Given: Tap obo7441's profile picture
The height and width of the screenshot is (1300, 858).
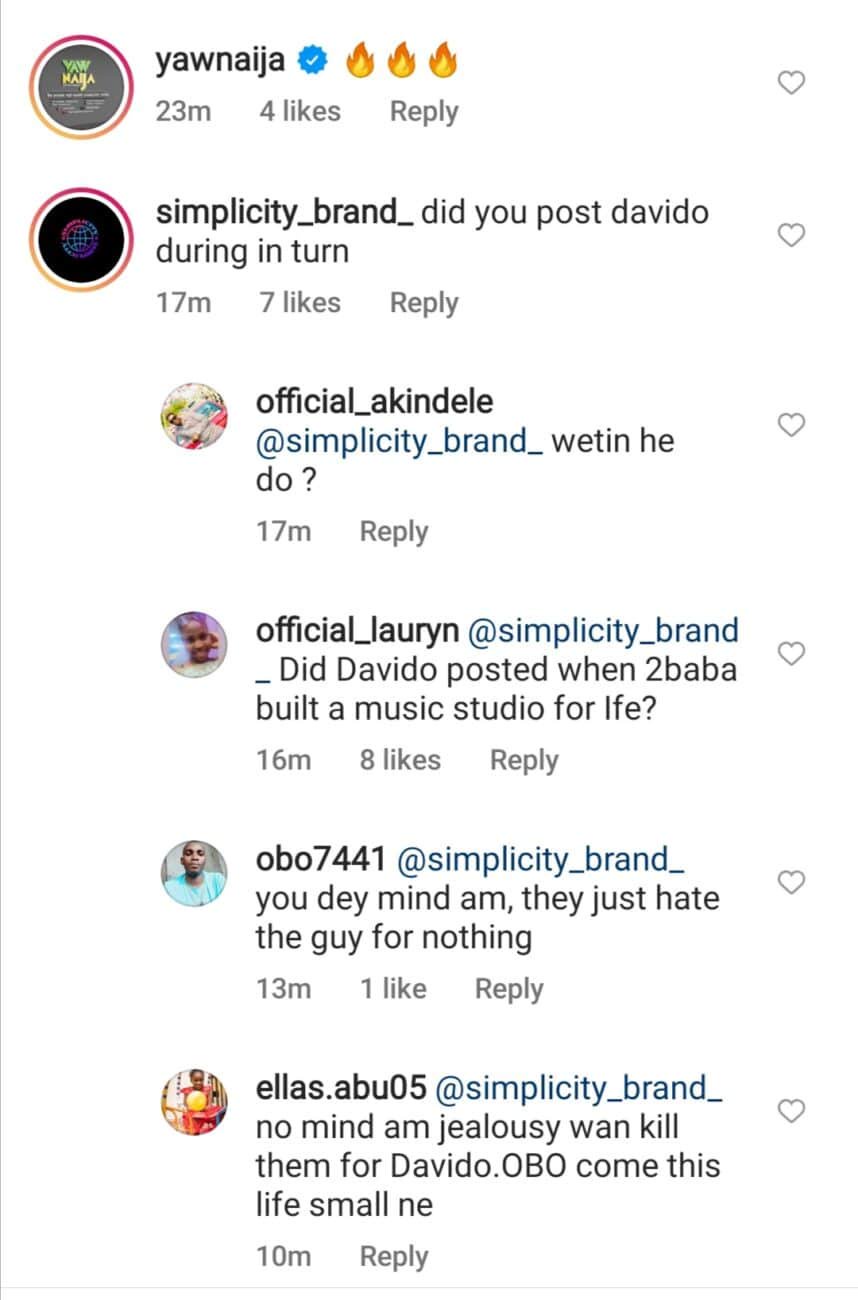Looking at the screenshot, I should coord(194,873).
